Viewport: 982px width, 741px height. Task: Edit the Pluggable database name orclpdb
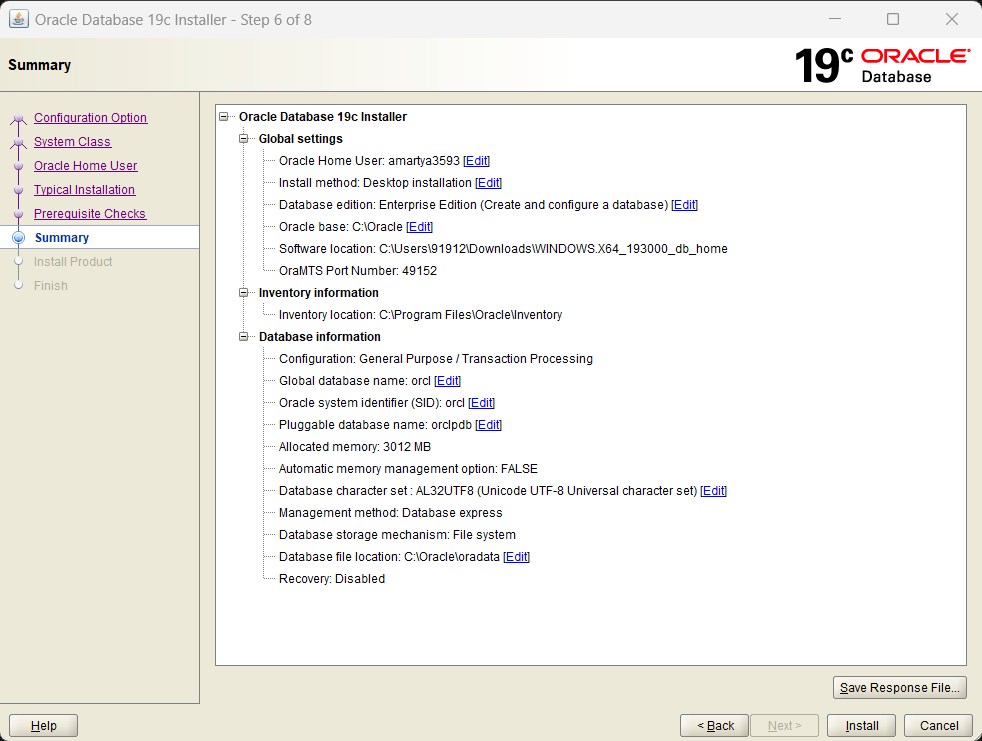click(x=488, y=425)
